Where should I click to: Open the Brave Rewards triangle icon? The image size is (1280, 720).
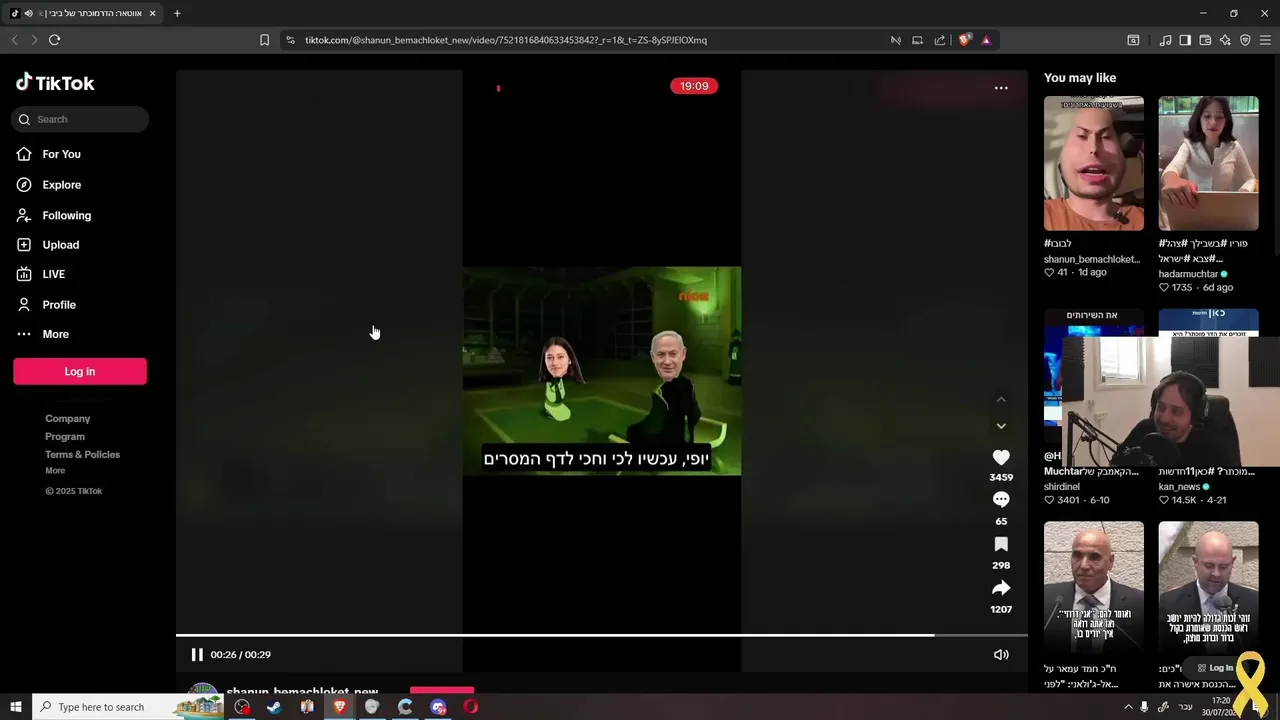986,40
